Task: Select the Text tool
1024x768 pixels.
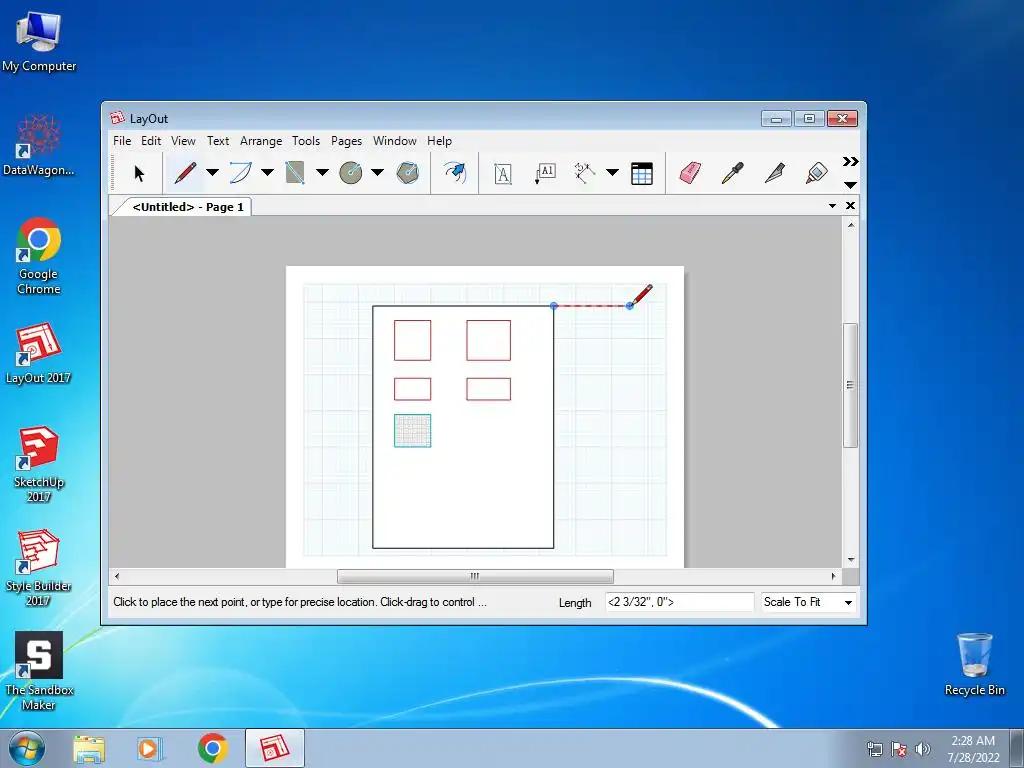Action: coord(502,174)
